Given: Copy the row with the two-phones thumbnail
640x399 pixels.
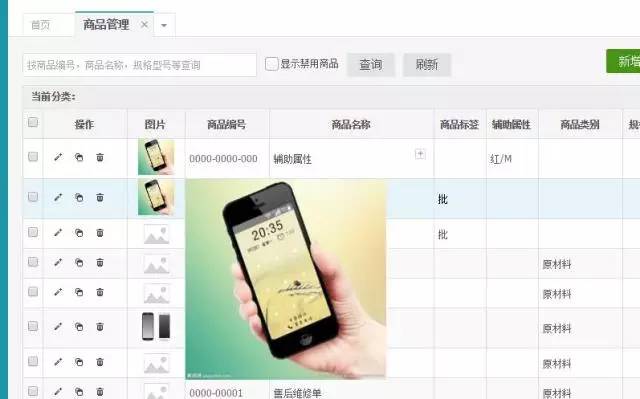Looking at the screenshot, I should (x=79, y=326).
